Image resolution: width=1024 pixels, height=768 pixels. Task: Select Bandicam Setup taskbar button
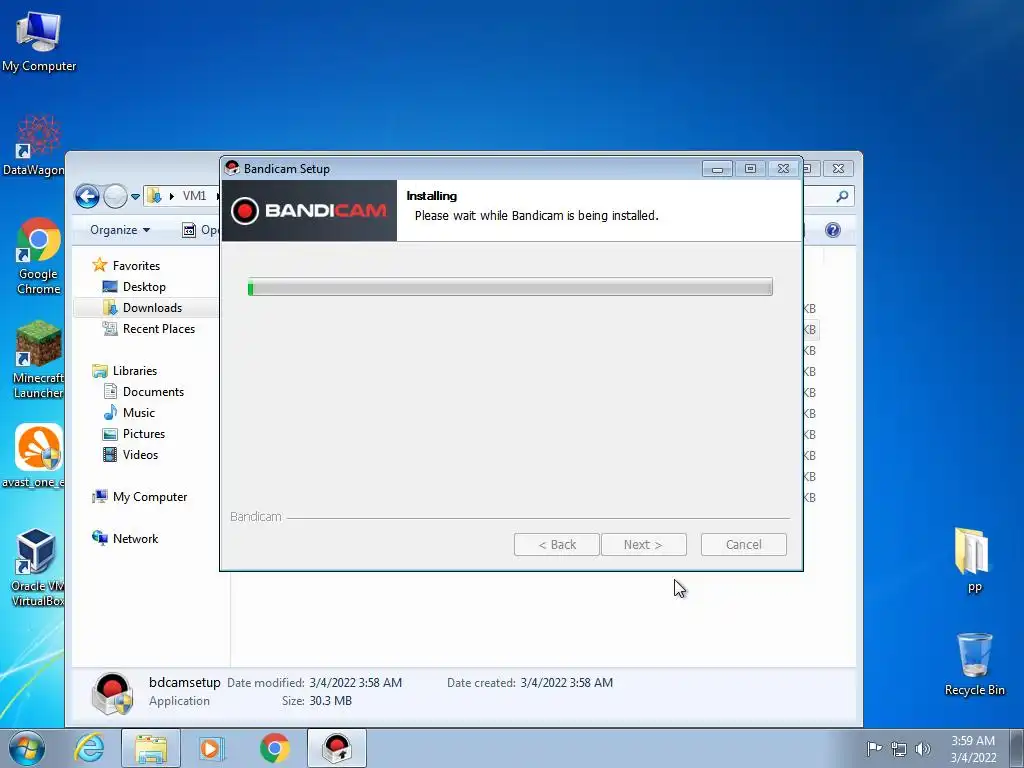pyautogui.click(x=337, y=748)
